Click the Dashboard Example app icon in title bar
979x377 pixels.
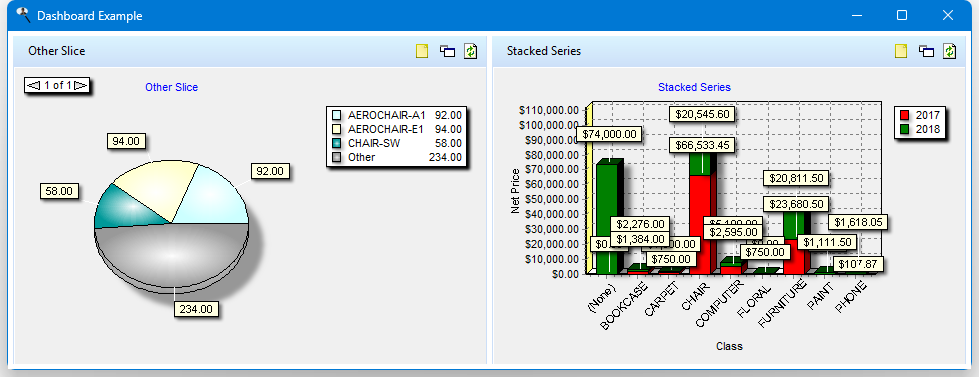click(x=23, y=15)
